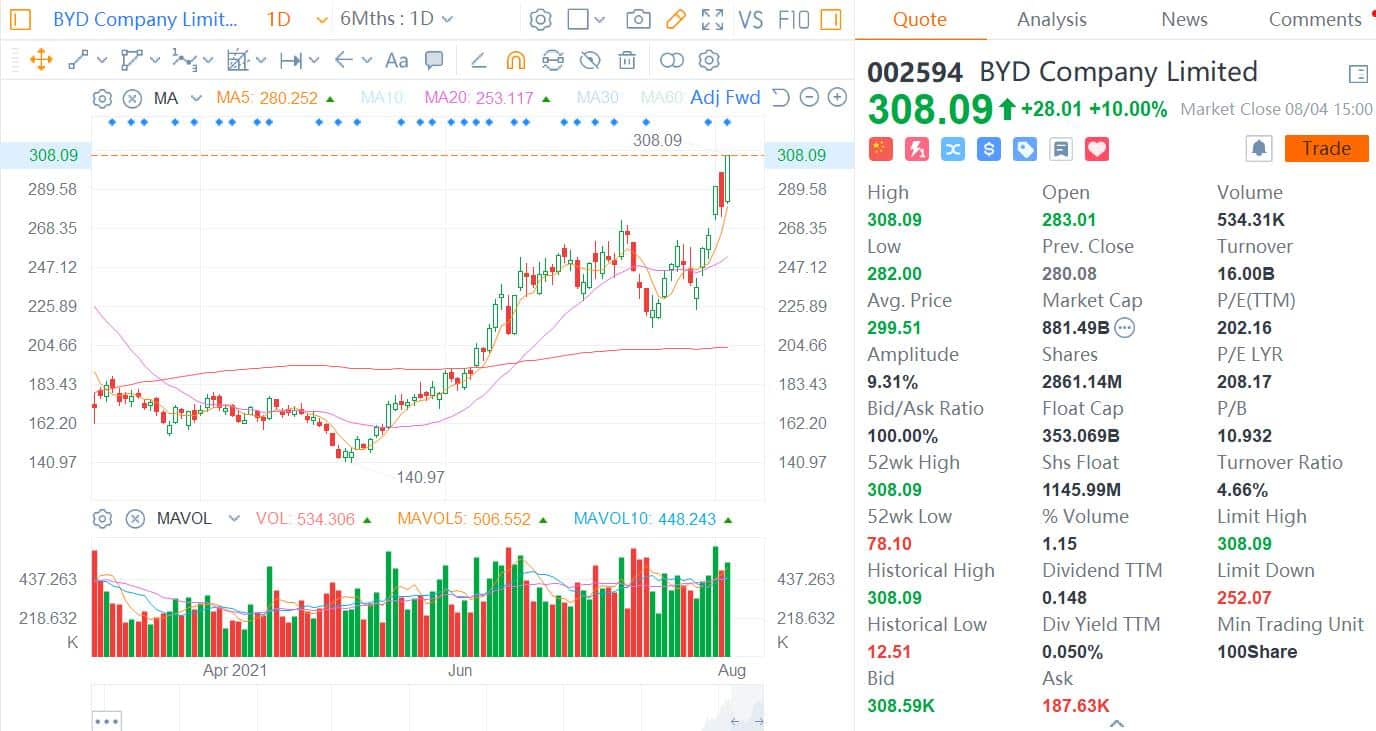
Task: Enter fullscreen chart mode
Action: point(712,19)
